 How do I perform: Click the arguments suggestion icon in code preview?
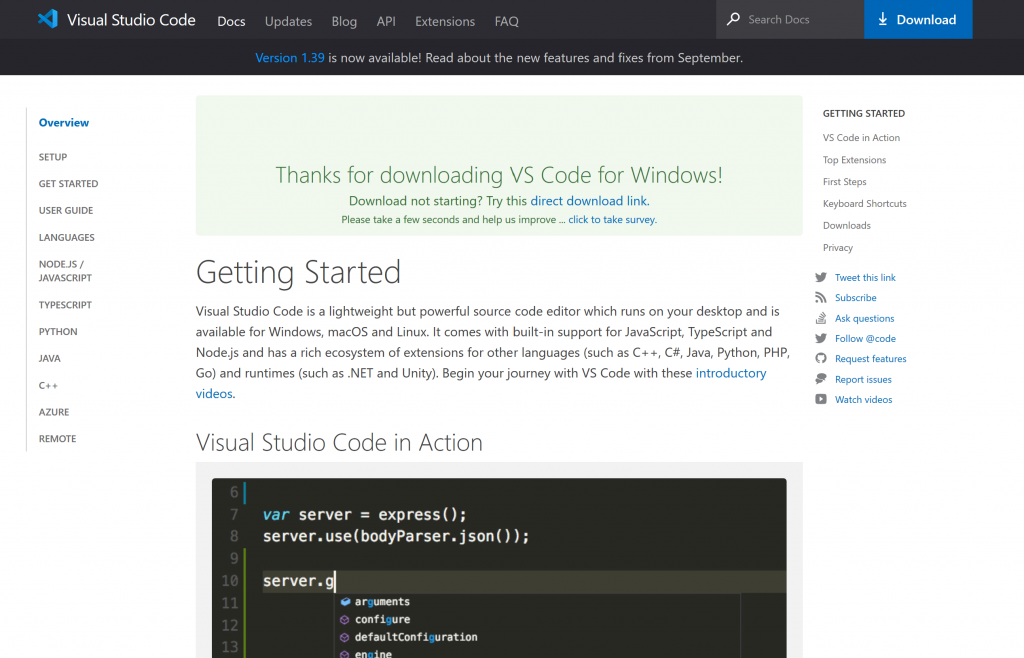[345, 602]
